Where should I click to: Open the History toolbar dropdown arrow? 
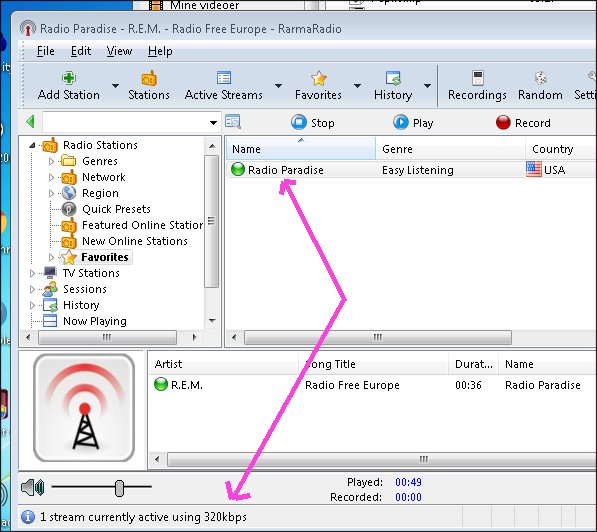click(x=428, y=86)
